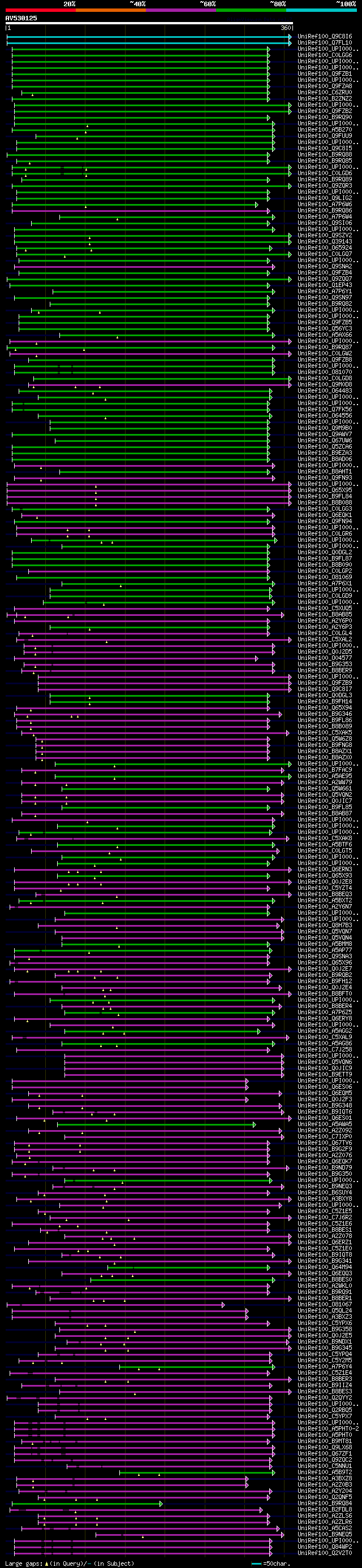362x1568 pixels.
Task: Open hit UniRef100_B2ZNZ2
Action: [325, 99]
